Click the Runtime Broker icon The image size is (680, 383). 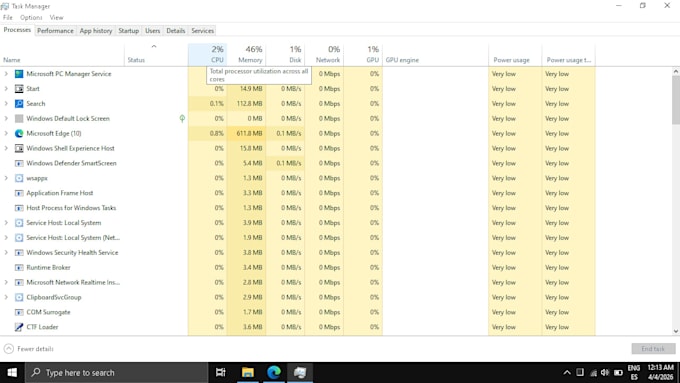[19, 267]
